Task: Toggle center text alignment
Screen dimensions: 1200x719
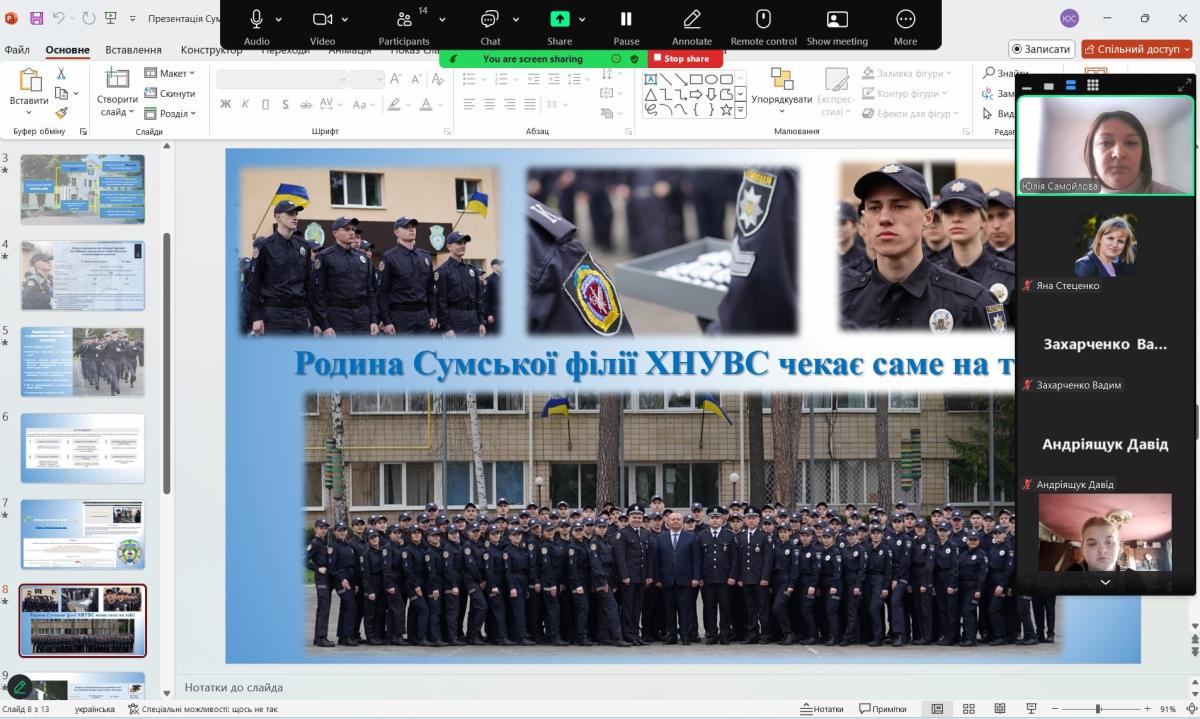Action: [x=490, y=104]
